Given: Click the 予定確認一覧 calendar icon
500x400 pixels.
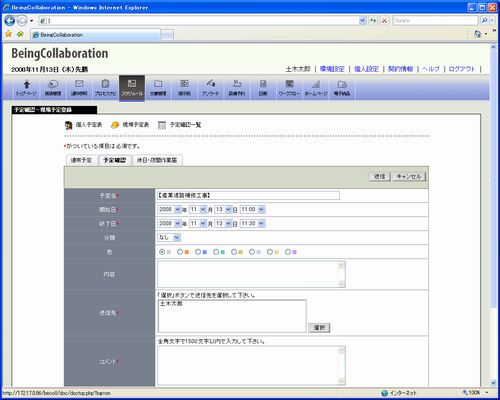Looking at the screenshot, I should (162, 125).
